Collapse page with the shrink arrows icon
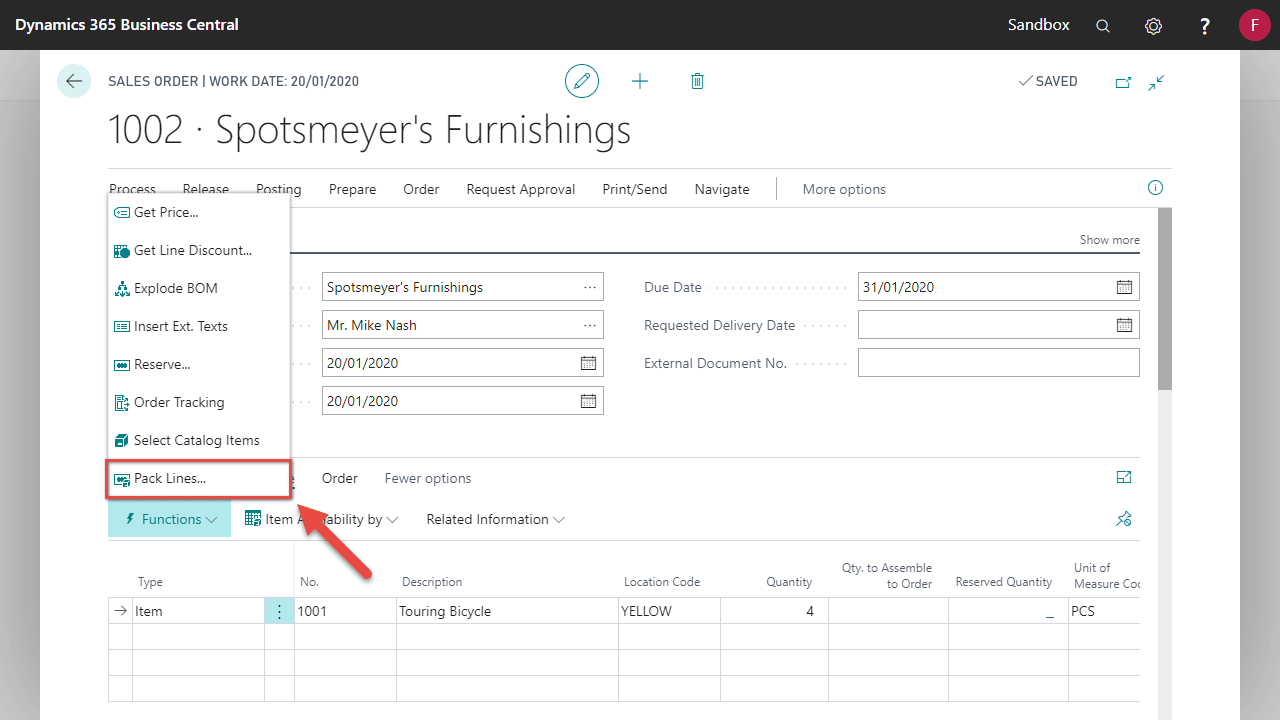The height and width of the screenshot is (720, 1280). click(1157, 82)
